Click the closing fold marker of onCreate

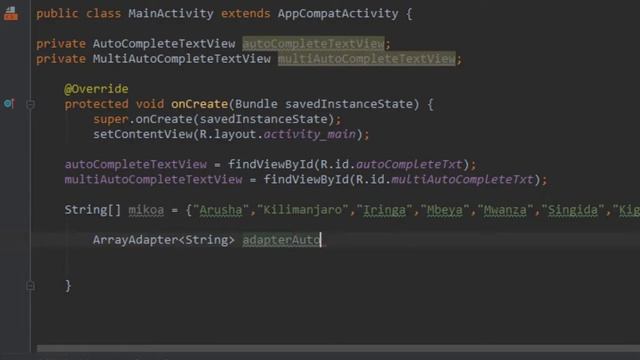pyautogui.click(x=30, y=286)
